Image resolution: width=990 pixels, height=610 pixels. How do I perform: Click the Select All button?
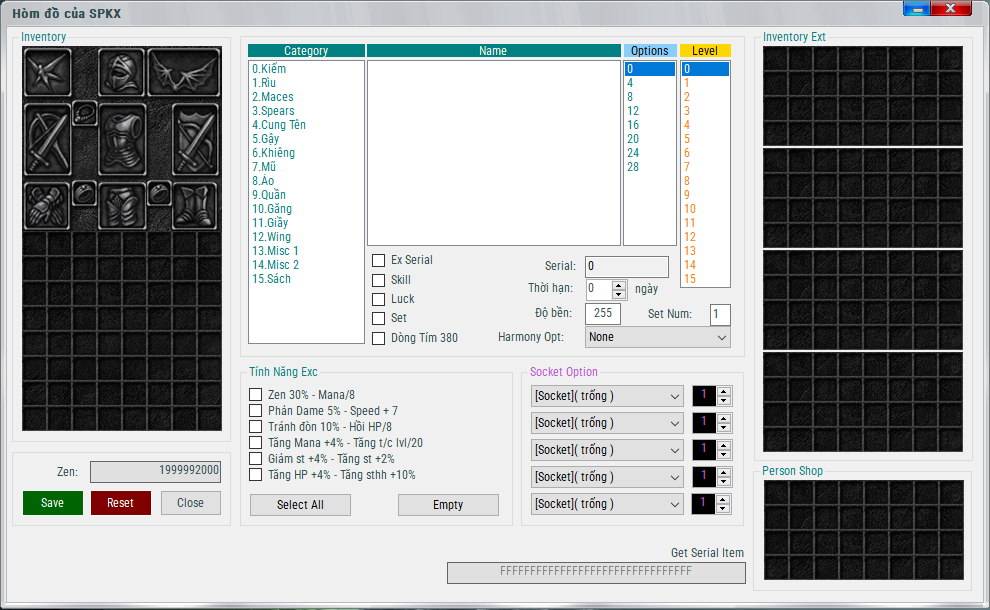click(x=300, y=505)
